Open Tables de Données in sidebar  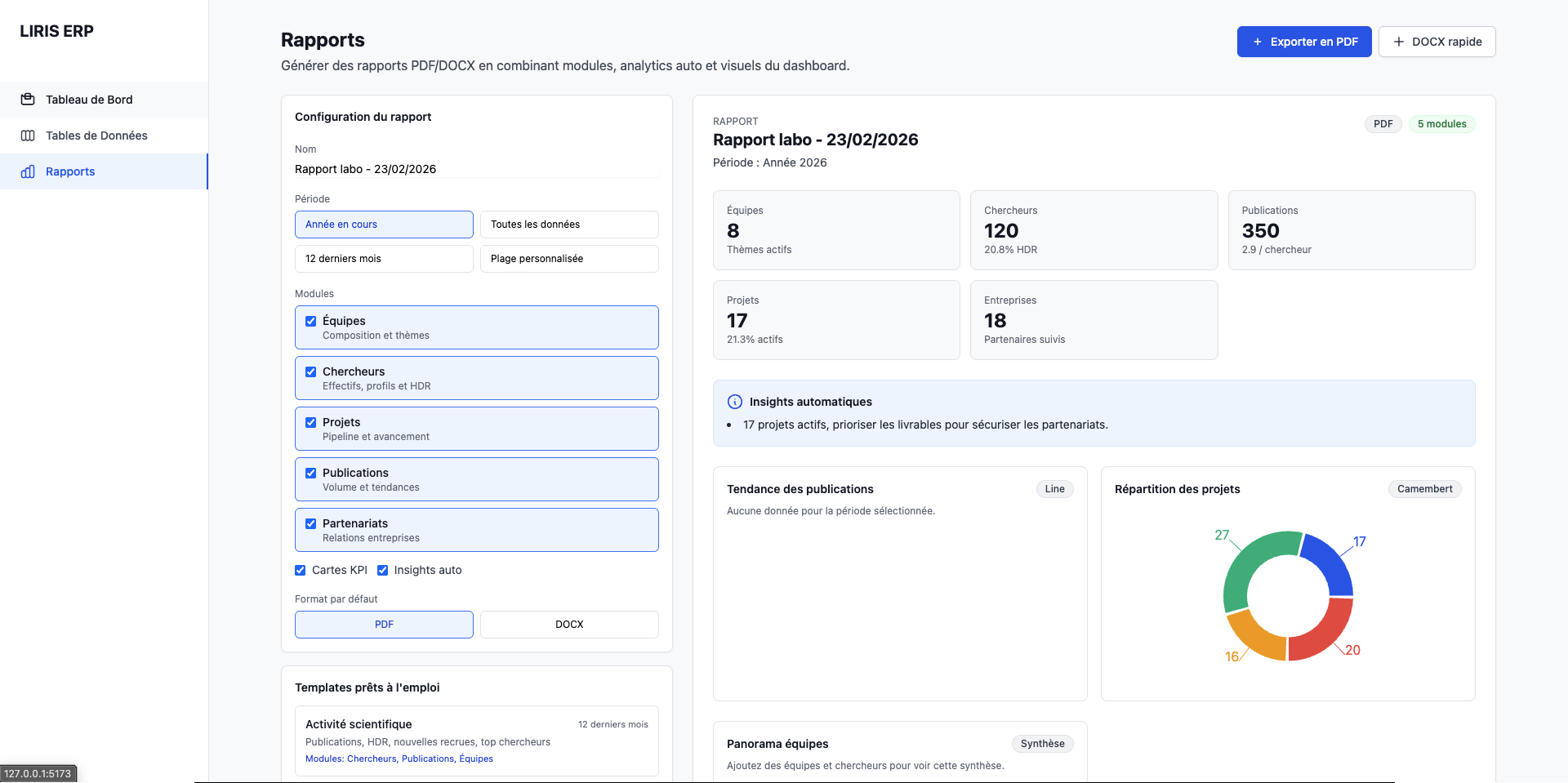click(96, 136)
